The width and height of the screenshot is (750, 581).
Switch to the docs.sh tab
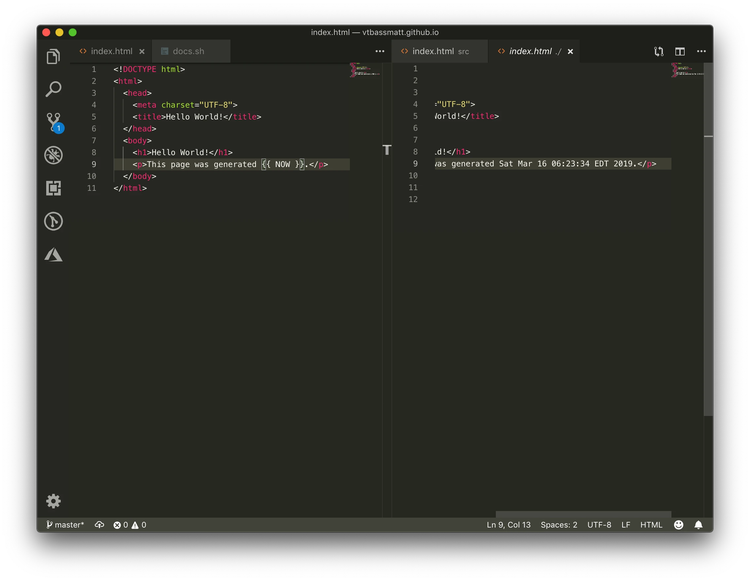[188, 52]
